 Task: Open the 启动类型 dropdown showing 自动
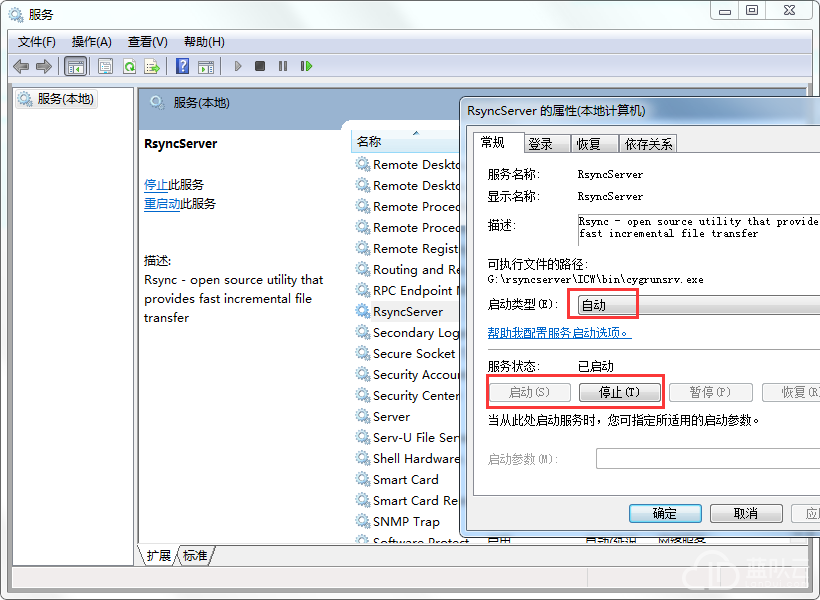point(699,305)
